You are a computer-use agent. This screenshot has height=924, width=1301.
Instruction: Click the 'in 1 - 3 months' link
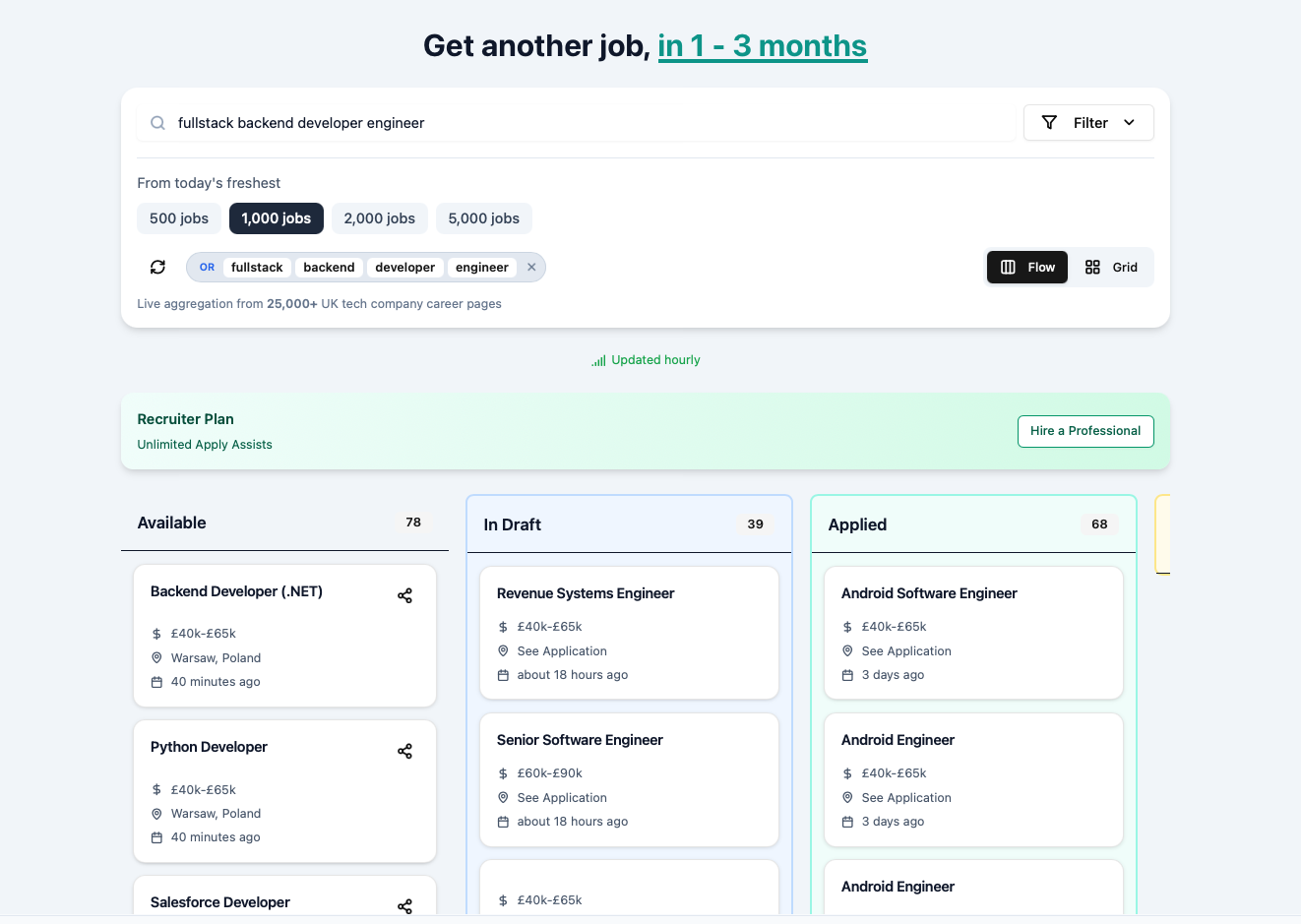click(x=762, y=46)
